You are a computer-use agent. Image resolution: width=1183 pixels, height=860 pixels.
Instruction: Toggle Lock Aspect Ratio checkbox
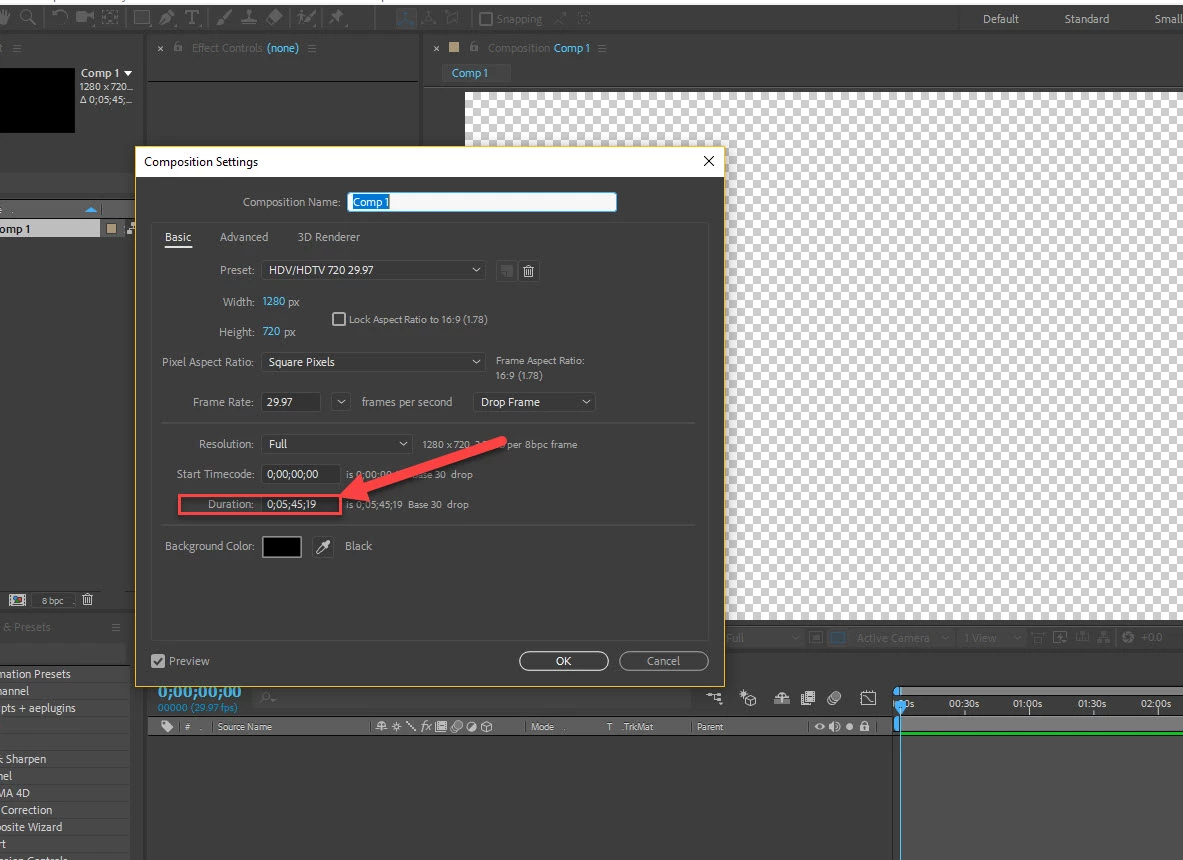coord(339,319)
